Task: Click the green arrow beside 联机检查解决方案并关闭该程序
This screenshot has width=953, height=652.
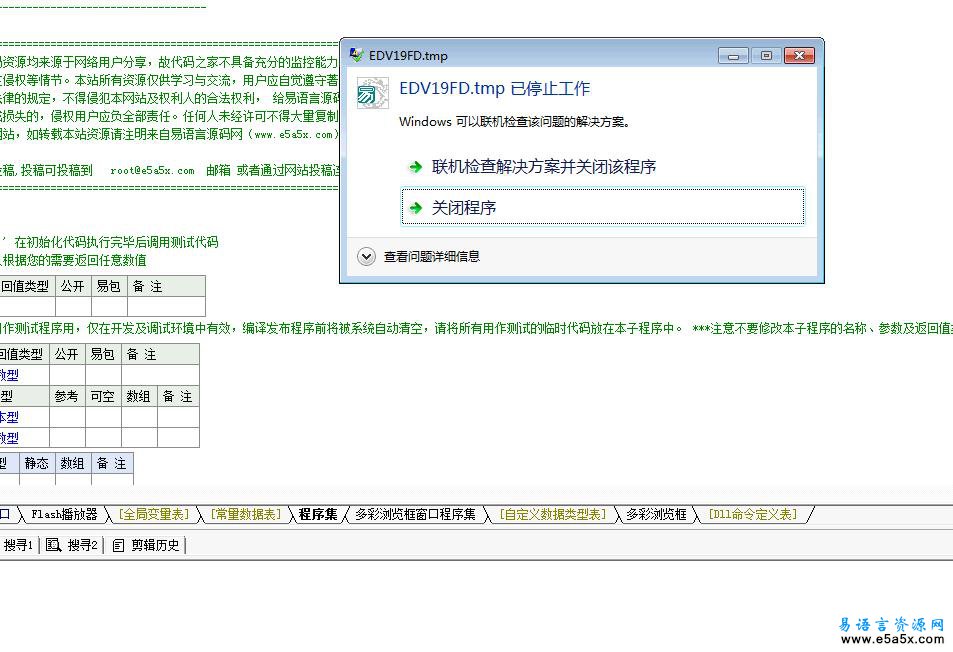Action: pos(416,166)
